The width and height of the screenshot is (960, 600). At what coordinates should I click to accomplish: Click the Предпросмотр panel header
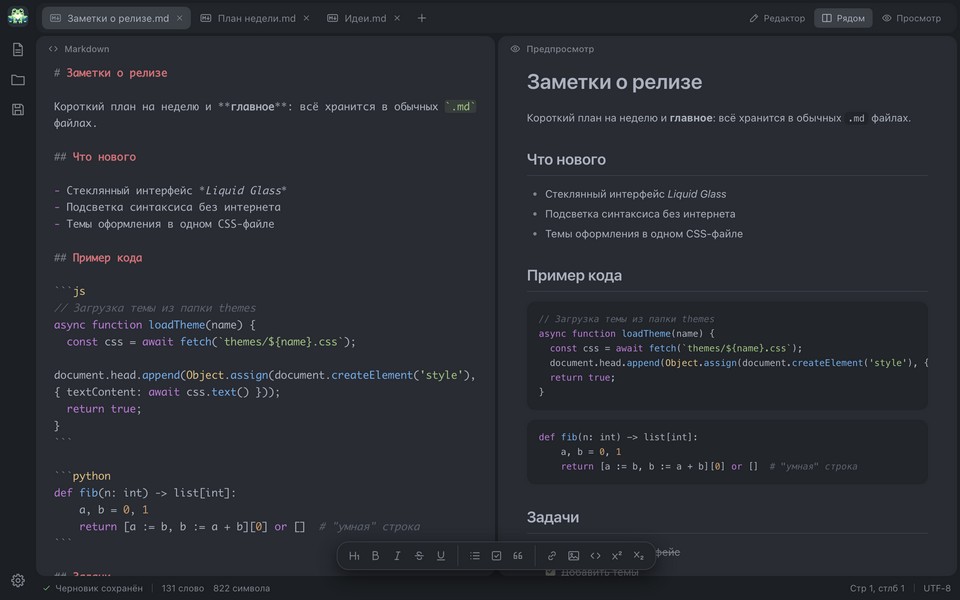pyautogui.click(x=552, y=49)
